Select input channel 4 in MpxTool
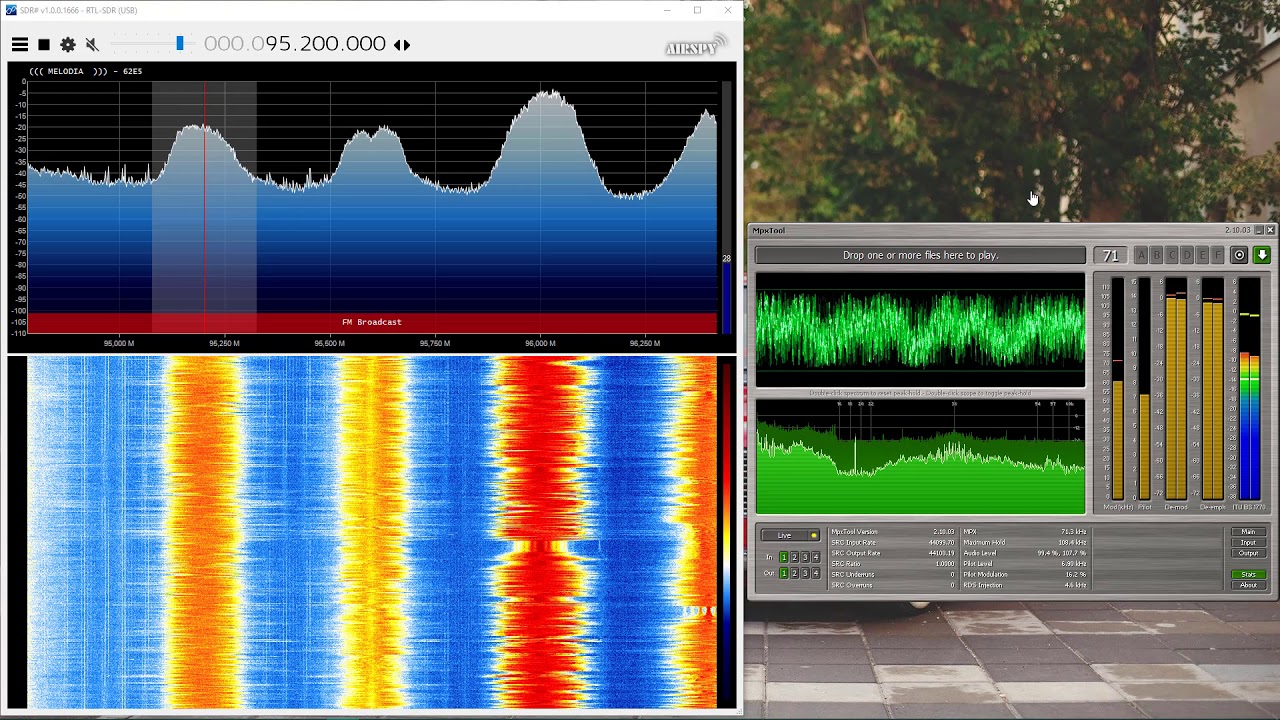The width and height of the screenshot is (1280, 720). (816, 557)
